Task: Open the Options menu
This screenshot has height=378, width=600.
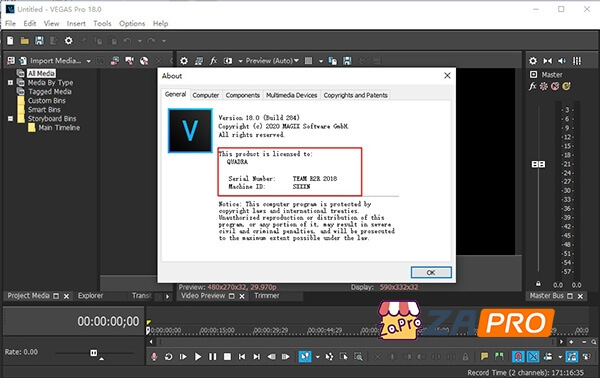Action: coord(132,23)
